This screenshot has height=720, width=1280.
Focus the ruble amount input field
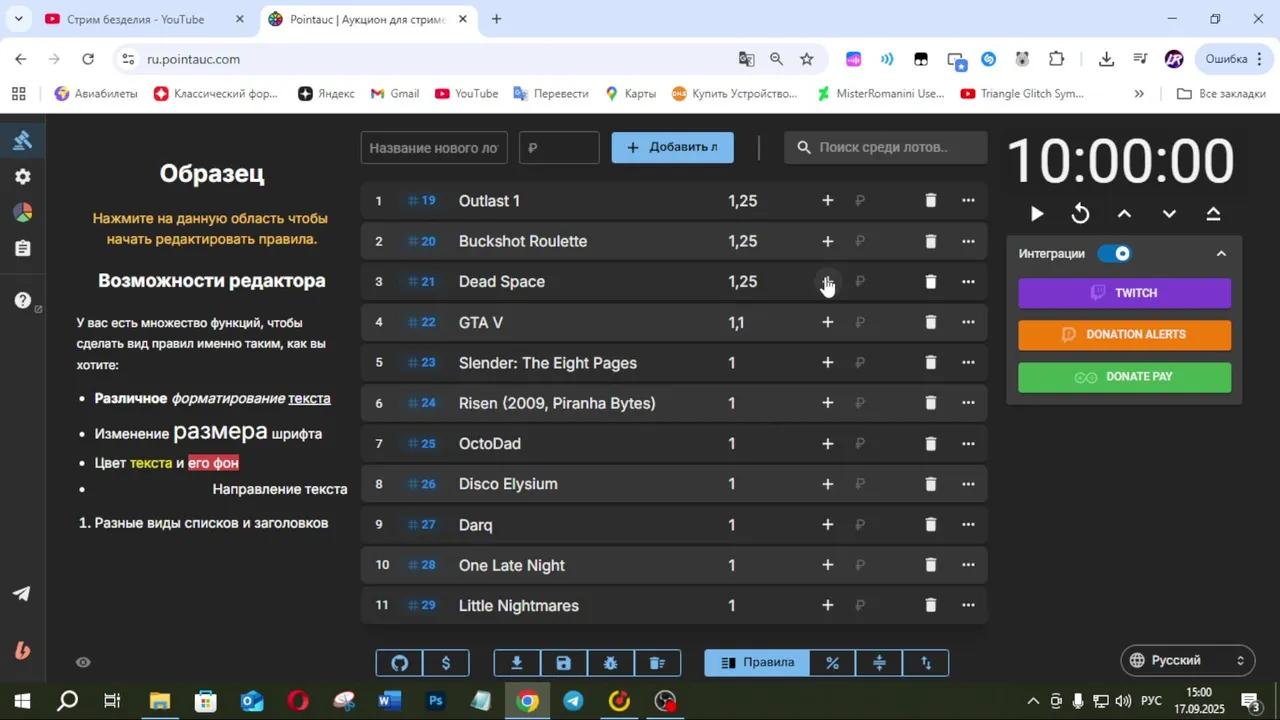(559, 147)
